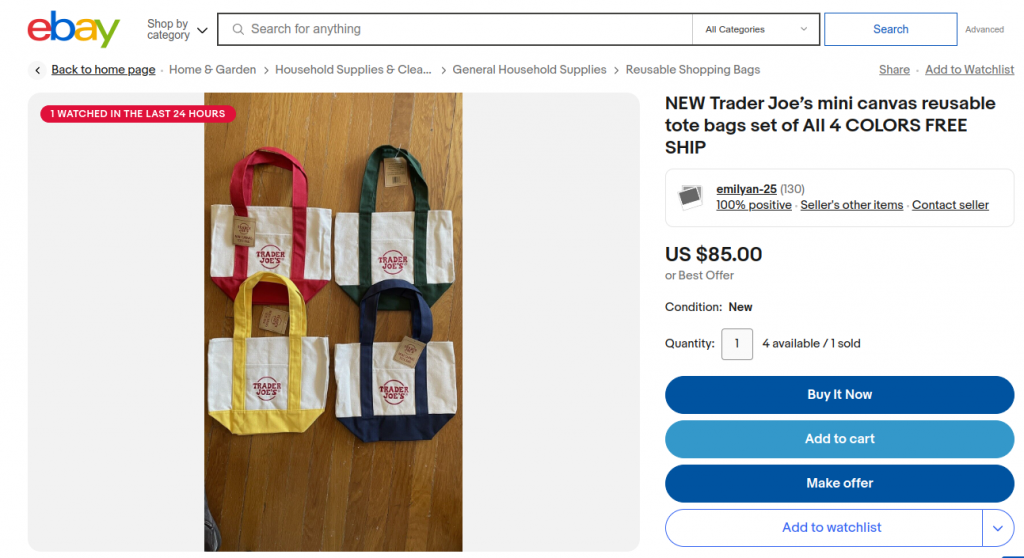1024x558 pixels.
Task: Open the Shop by category menu
Action: pyautogui.click(x=177, y=29)
